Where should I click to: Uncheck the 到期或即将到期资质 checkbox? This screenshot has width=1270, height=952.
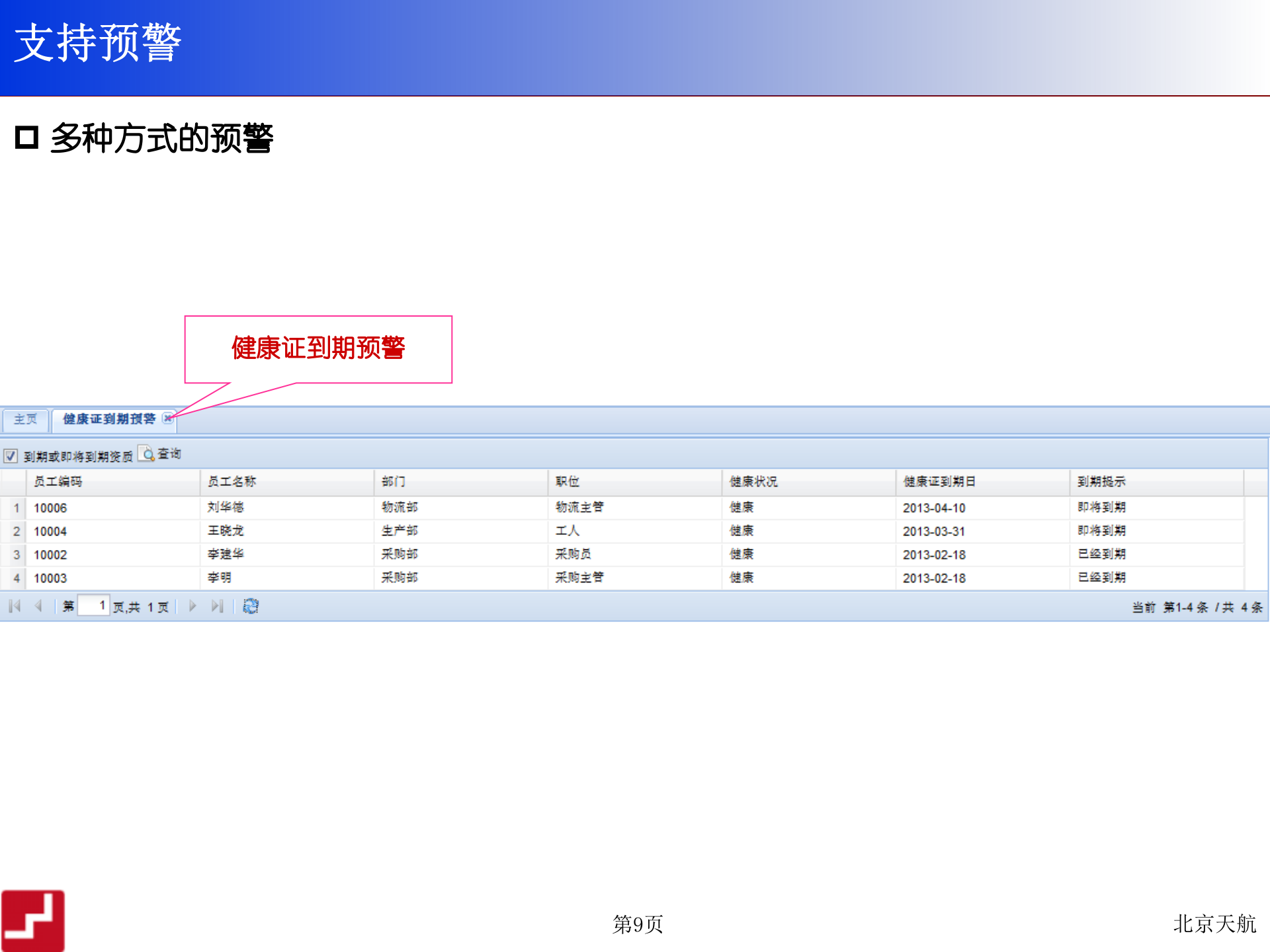pos(9,456)
